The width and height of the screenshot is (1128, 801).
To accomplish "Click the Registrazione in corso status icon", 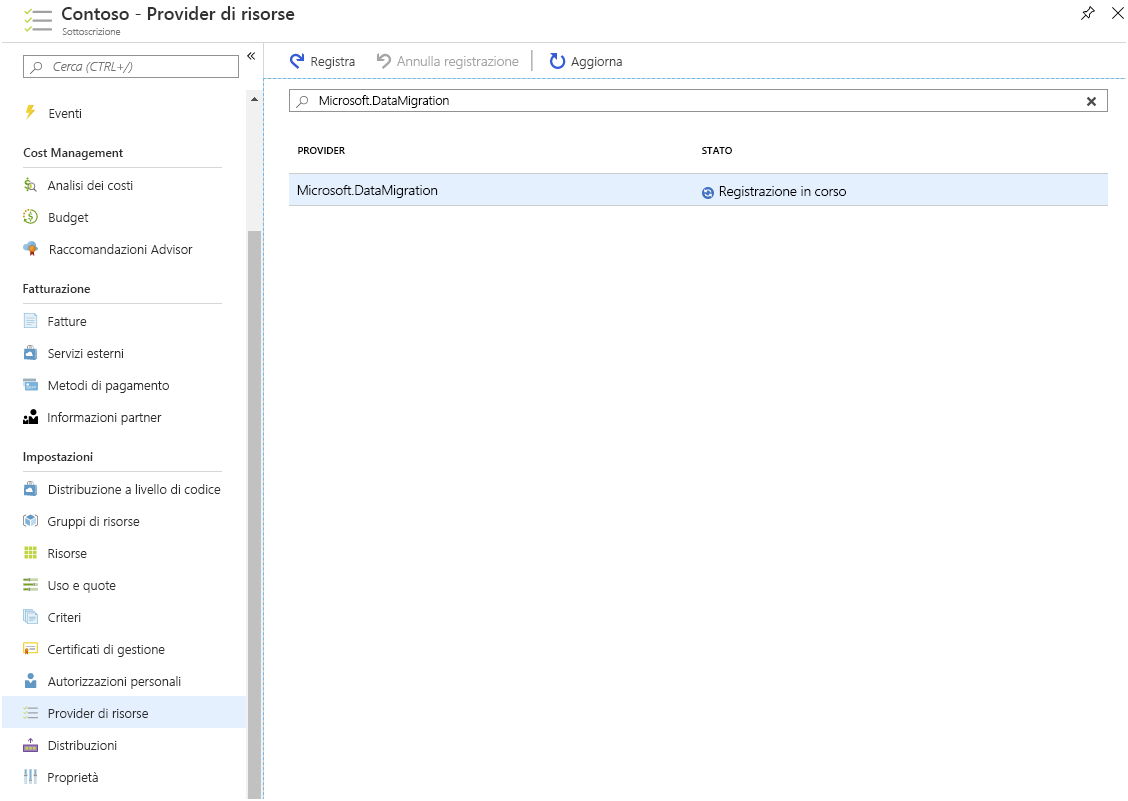I will 708,192.
